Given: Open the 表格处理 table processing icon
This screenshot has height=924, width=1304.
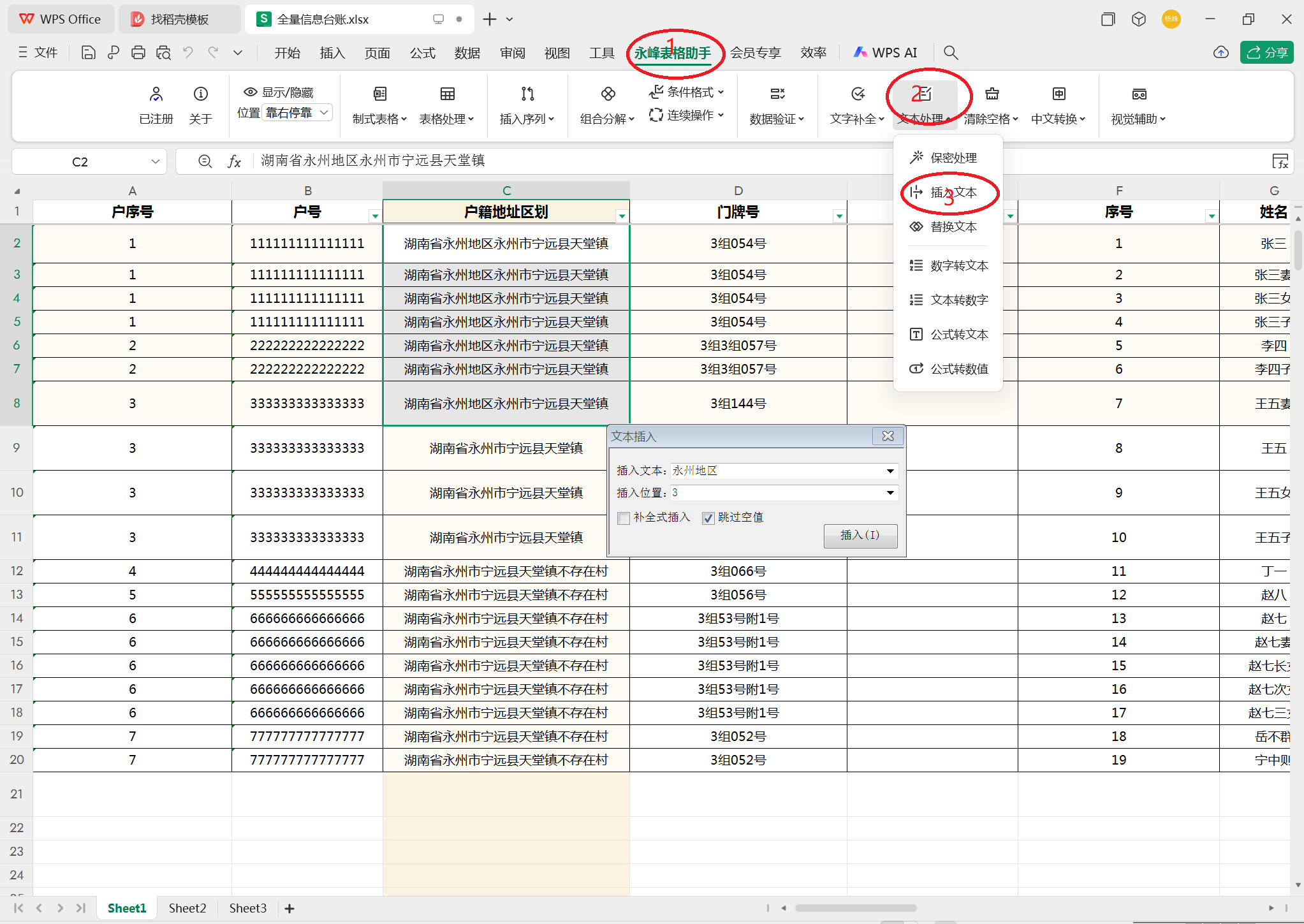Looking at the screenshot, I should coord(447,94).
